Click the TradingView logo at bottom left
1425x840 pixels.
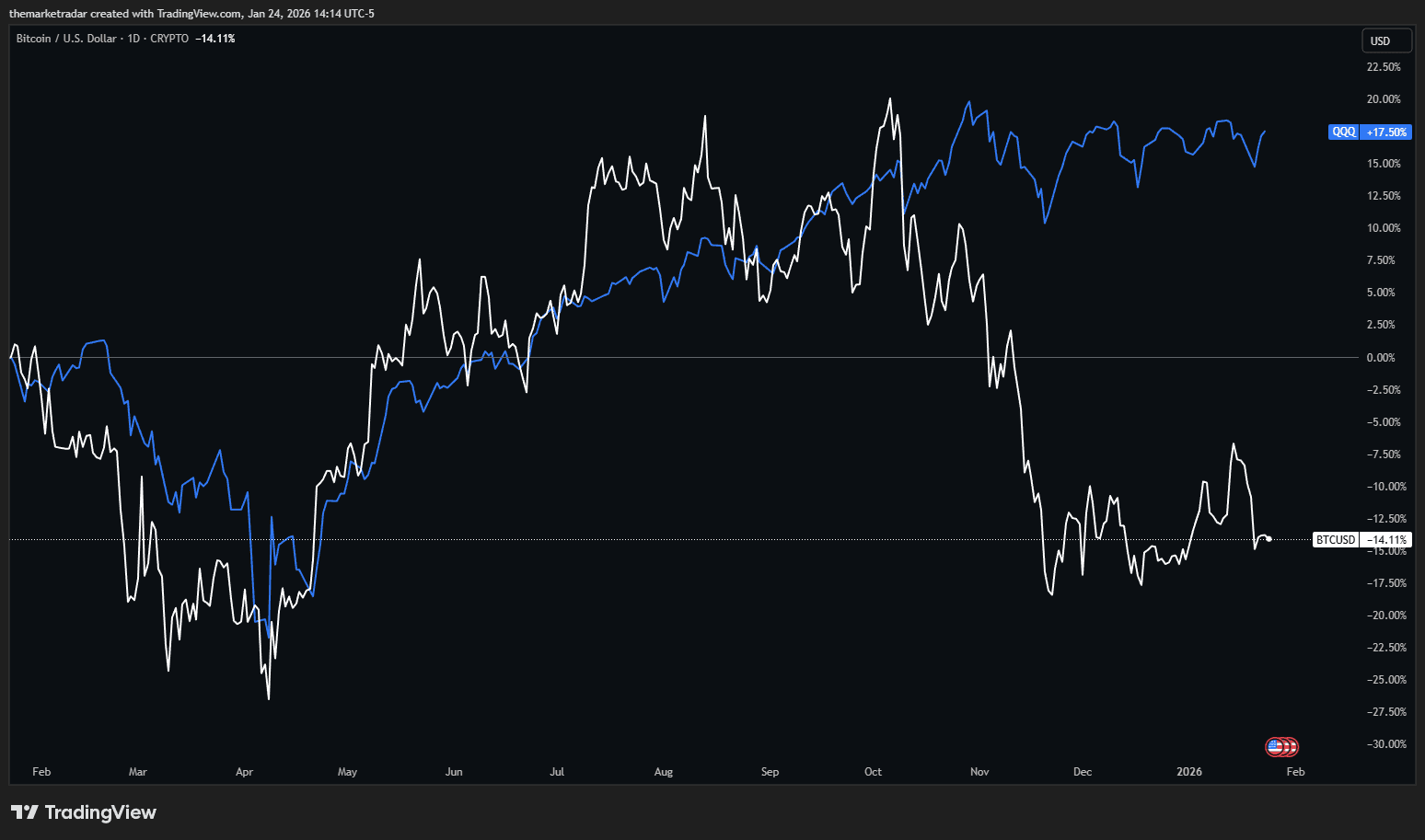point(84,812)
